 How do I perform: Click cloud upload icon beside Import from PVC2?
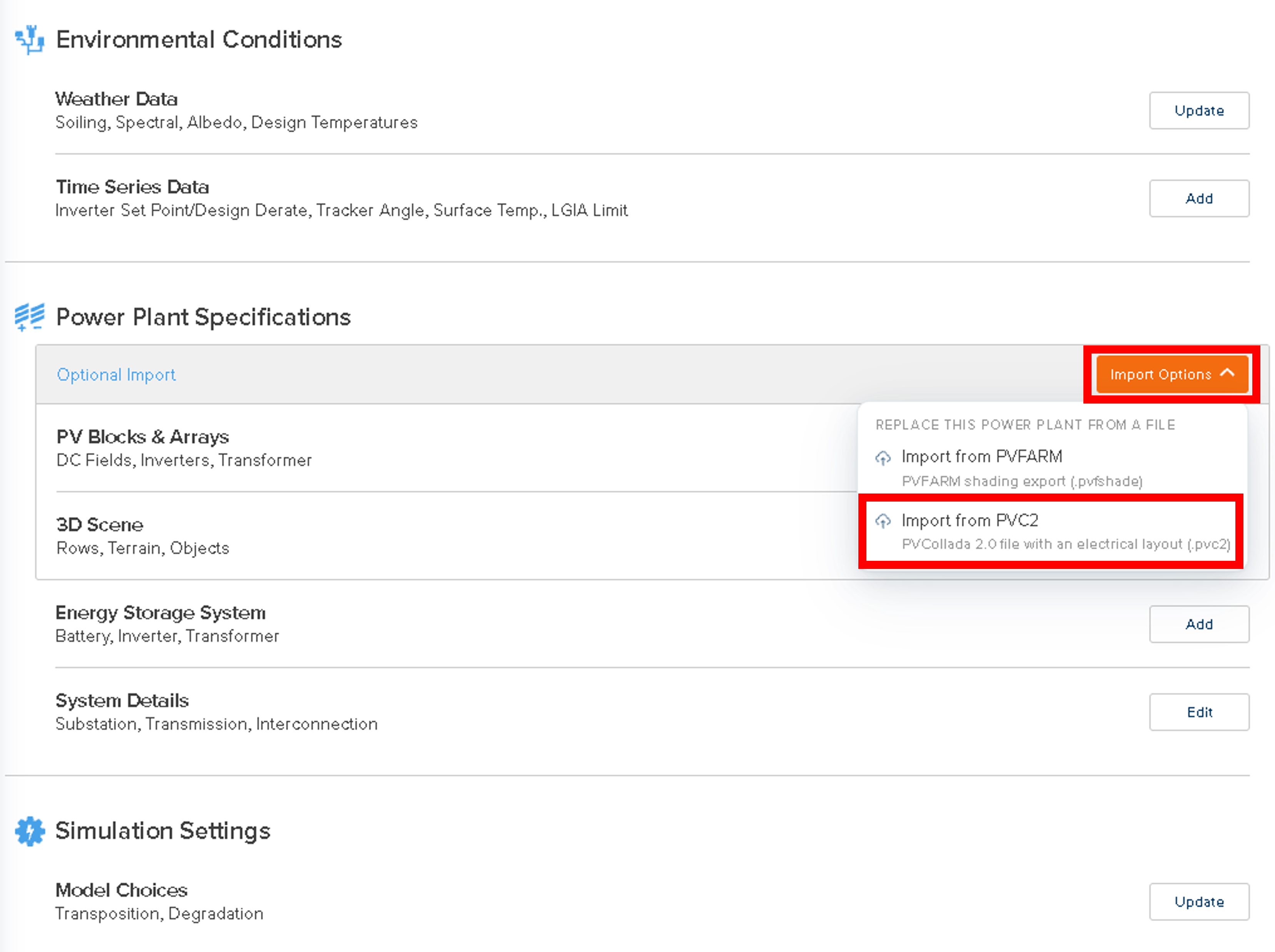[x=883, y=521]
